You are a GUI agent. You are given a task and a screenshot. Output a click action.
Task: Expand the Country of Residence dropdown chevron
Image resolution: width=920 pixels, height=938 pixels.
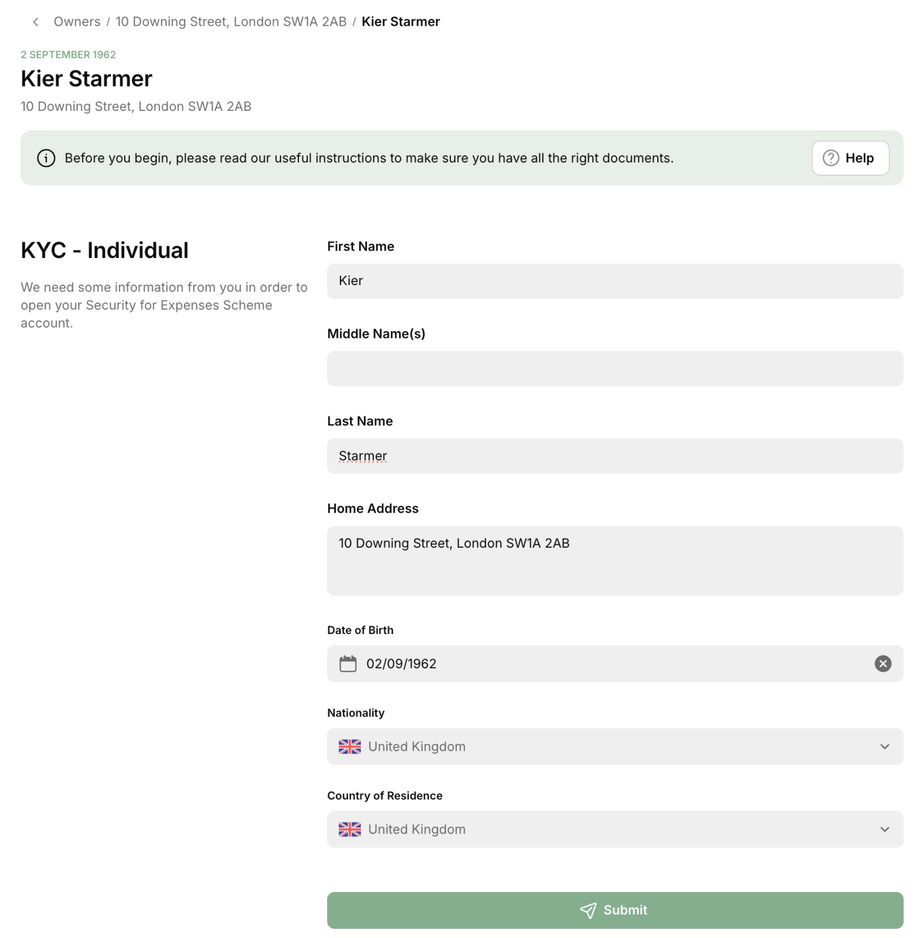[884, 830]
